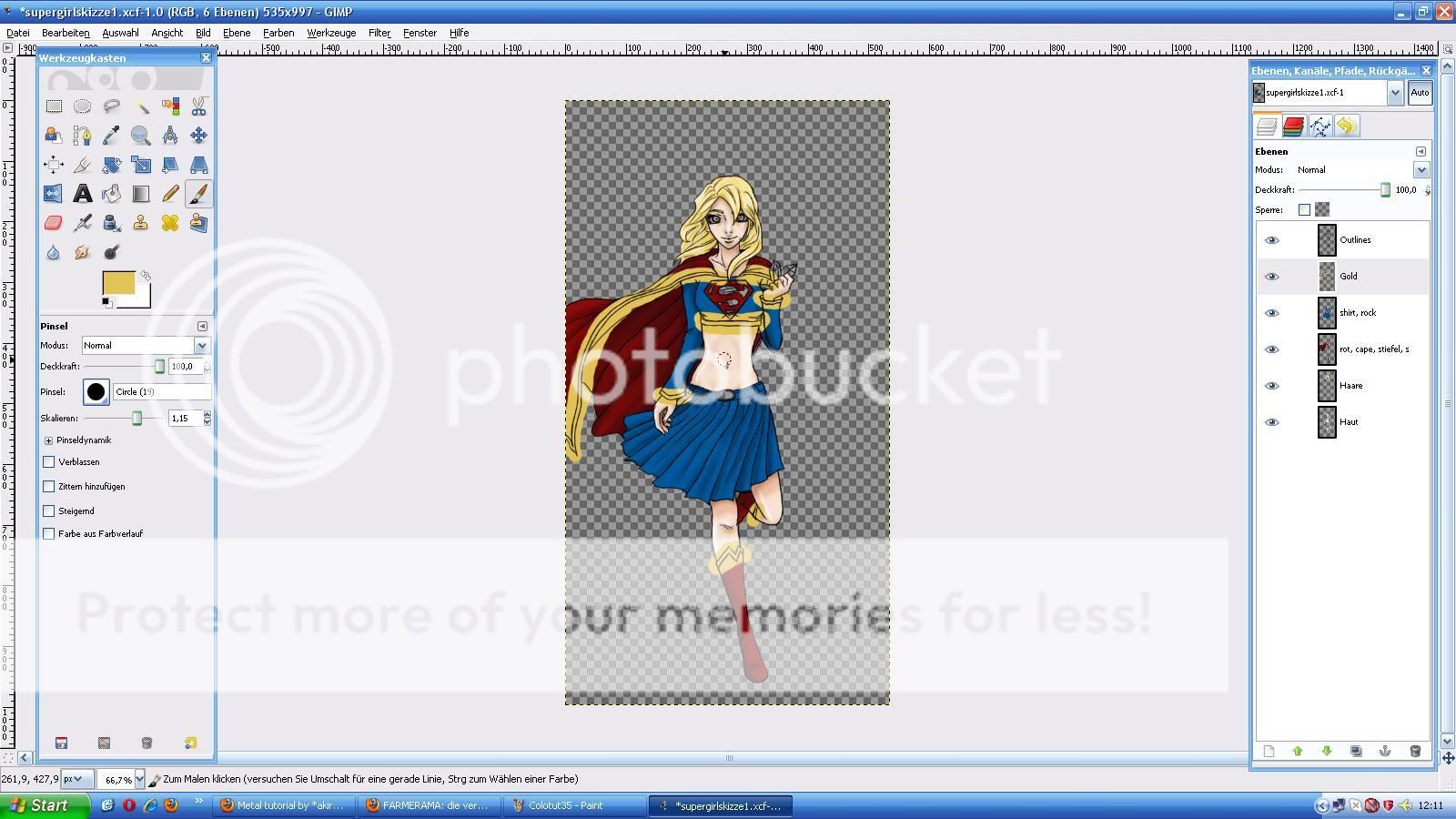
Task: Open the px unit dropdown
Action: [76, 780]
